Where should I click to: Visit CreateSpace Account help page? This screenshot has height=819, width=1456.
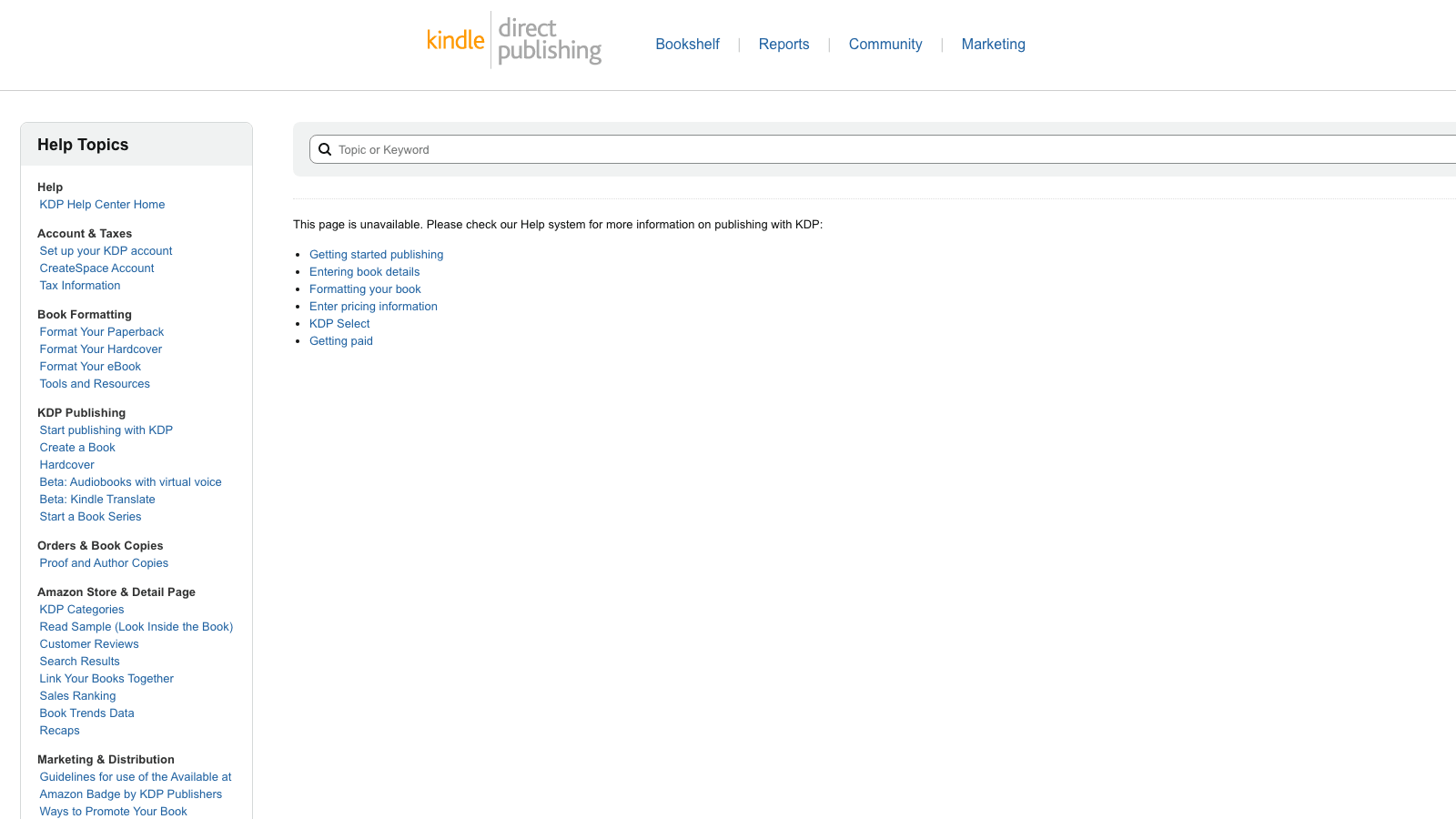(96, 268)
